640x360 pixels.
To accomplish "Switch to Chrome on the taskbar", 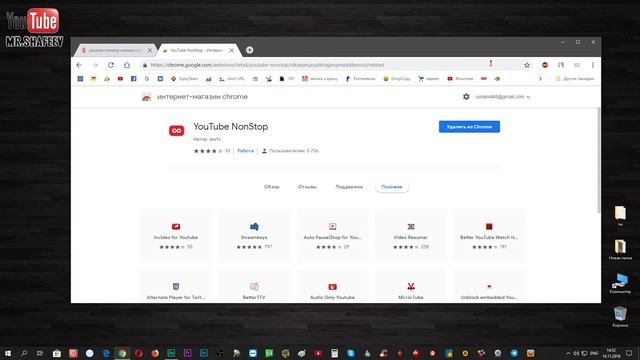I will point(122,353).
